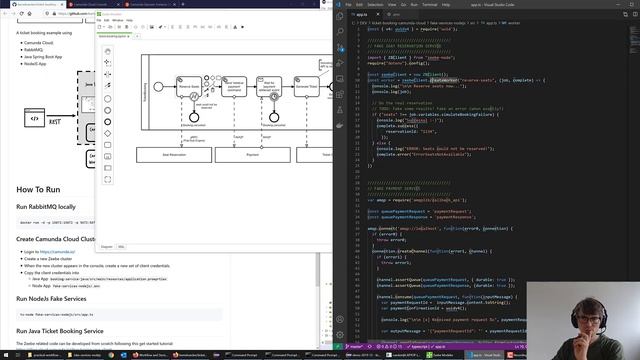Export diagram as image in modeler toolbar
640x360 pixels.
click(152, 27)
